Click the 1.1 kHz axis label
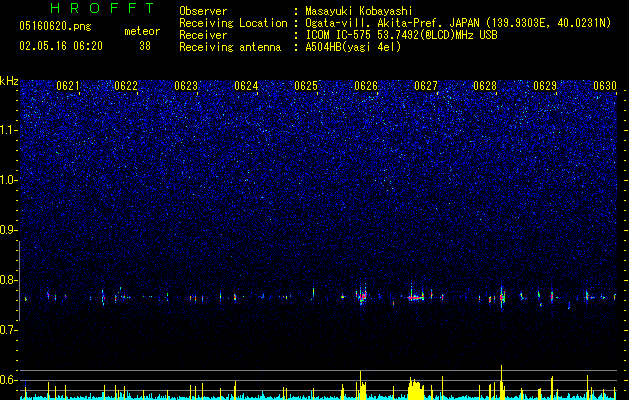 click(8, 130)
